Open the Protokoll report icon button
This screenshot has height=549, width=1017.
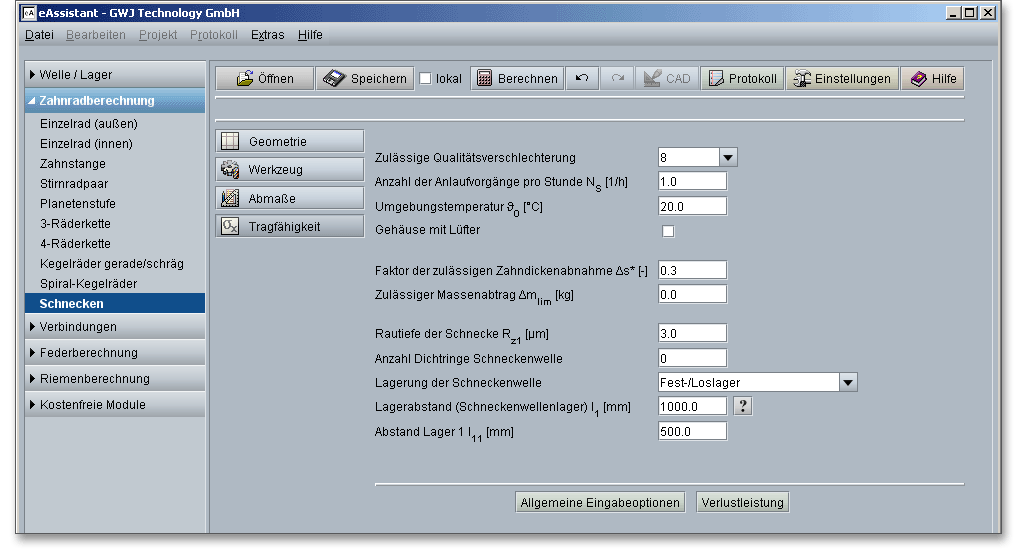(x=742, y=79)
